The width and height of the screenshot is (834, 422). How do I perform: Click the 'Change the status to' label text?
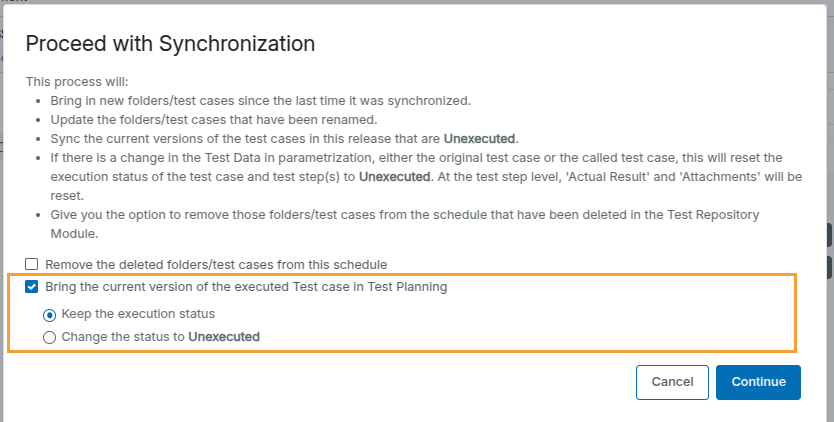coord(124,337)
